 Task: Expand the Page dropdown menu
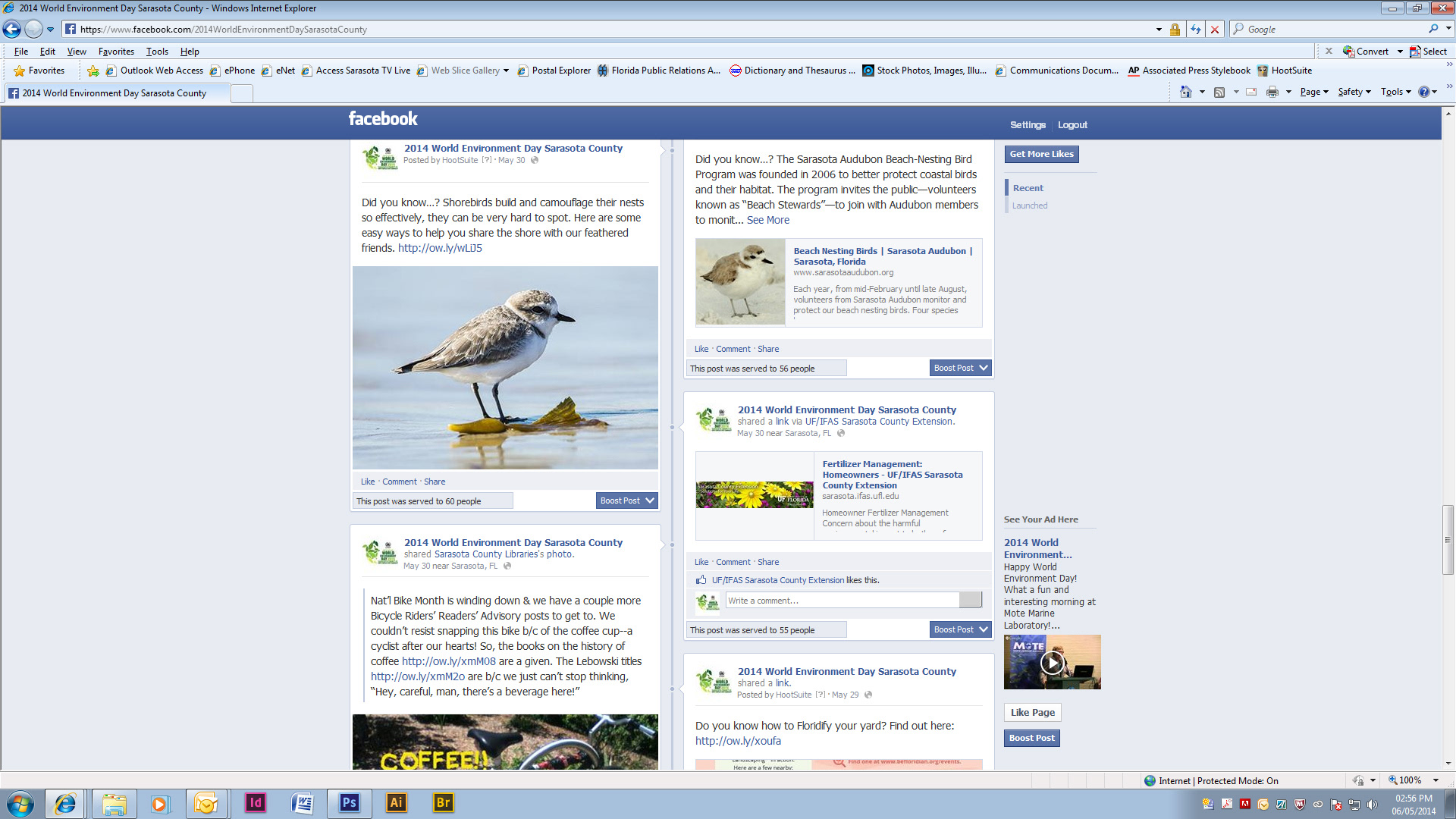point(1314,92)
